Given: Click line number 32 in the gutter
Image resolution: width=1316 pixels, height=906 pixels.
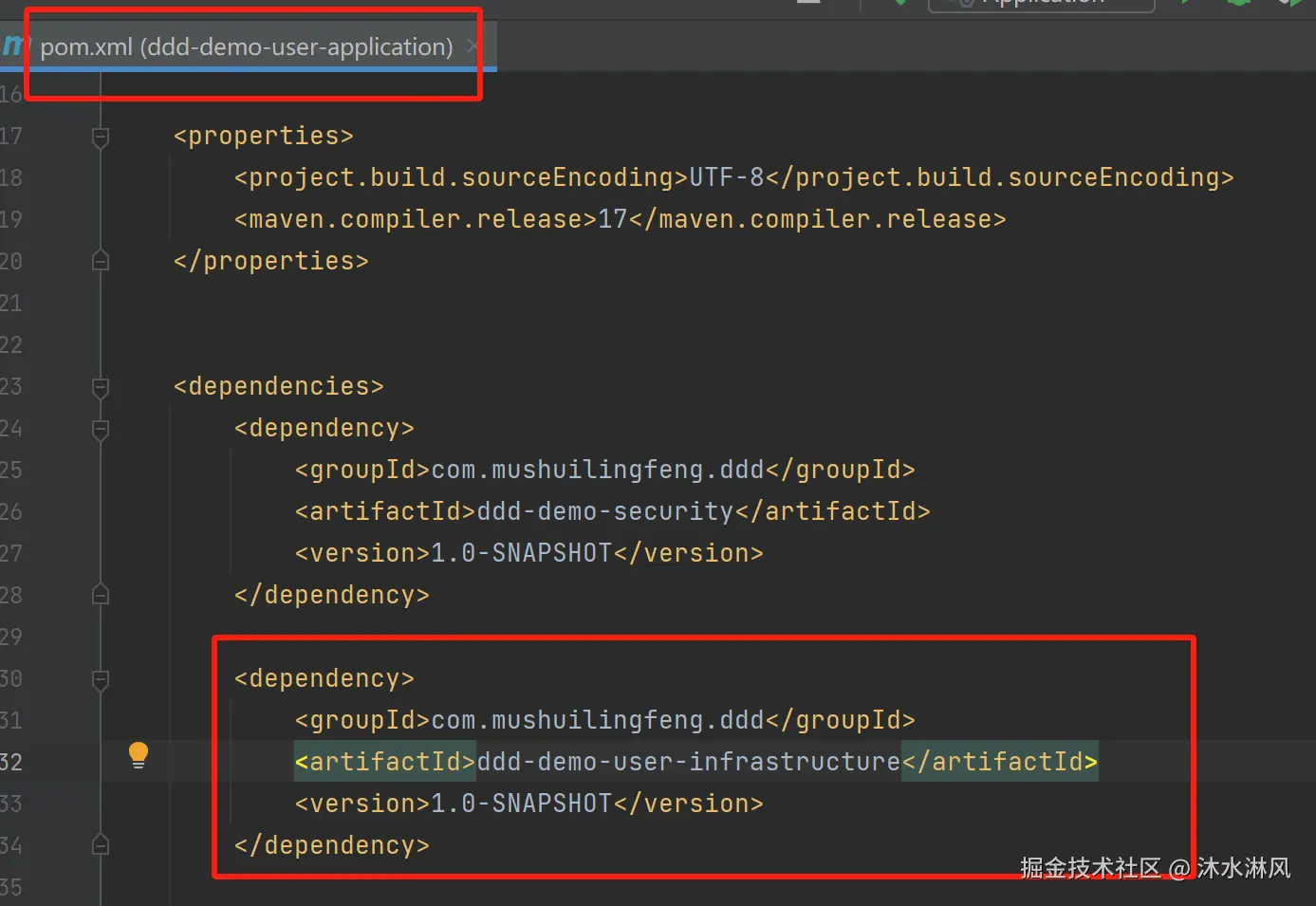Looking at the screenshot, I should (x=11, y=762).
